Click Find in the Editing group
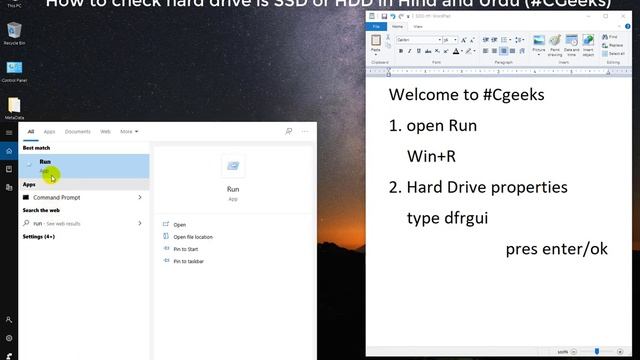 click(x=610, y=37)
